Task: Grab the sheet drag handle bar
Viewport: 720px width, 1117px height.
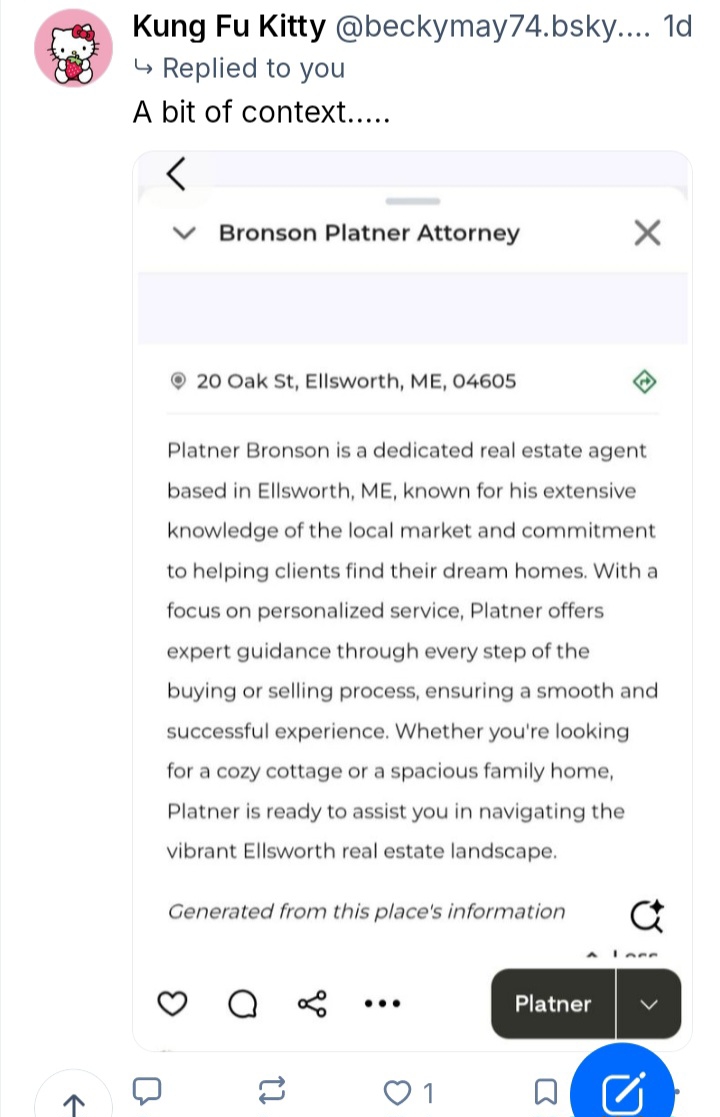Action: tap(412, 201)
